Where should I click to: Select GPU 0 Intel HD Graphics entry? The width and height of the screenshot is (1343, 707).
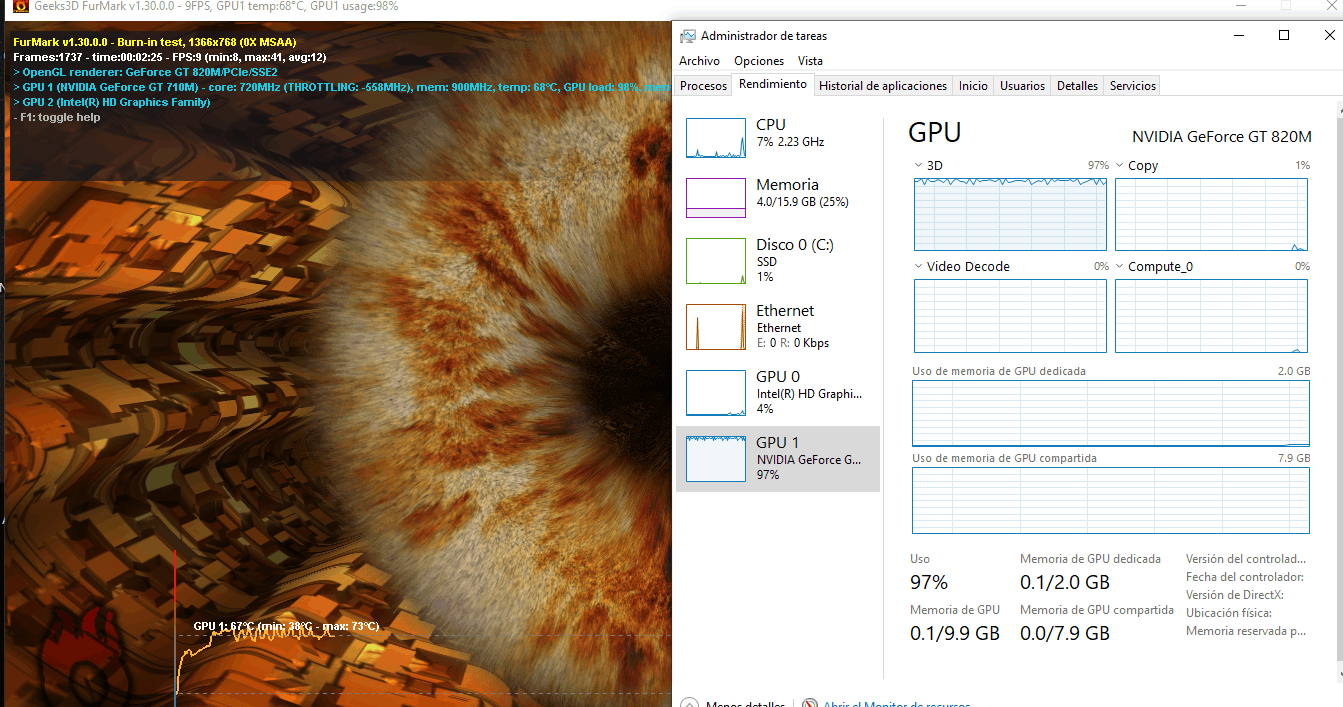pos(778,392)
